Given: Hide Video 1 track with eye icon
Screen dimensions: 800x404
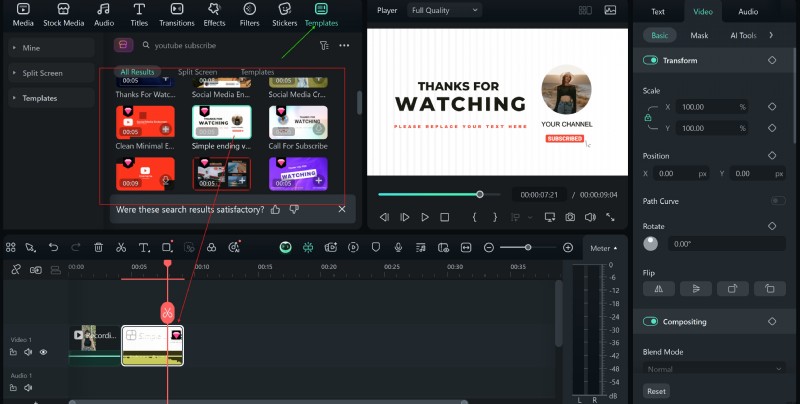Looking at the screenshot, I should pyautogui.click(x=43, y=352).
